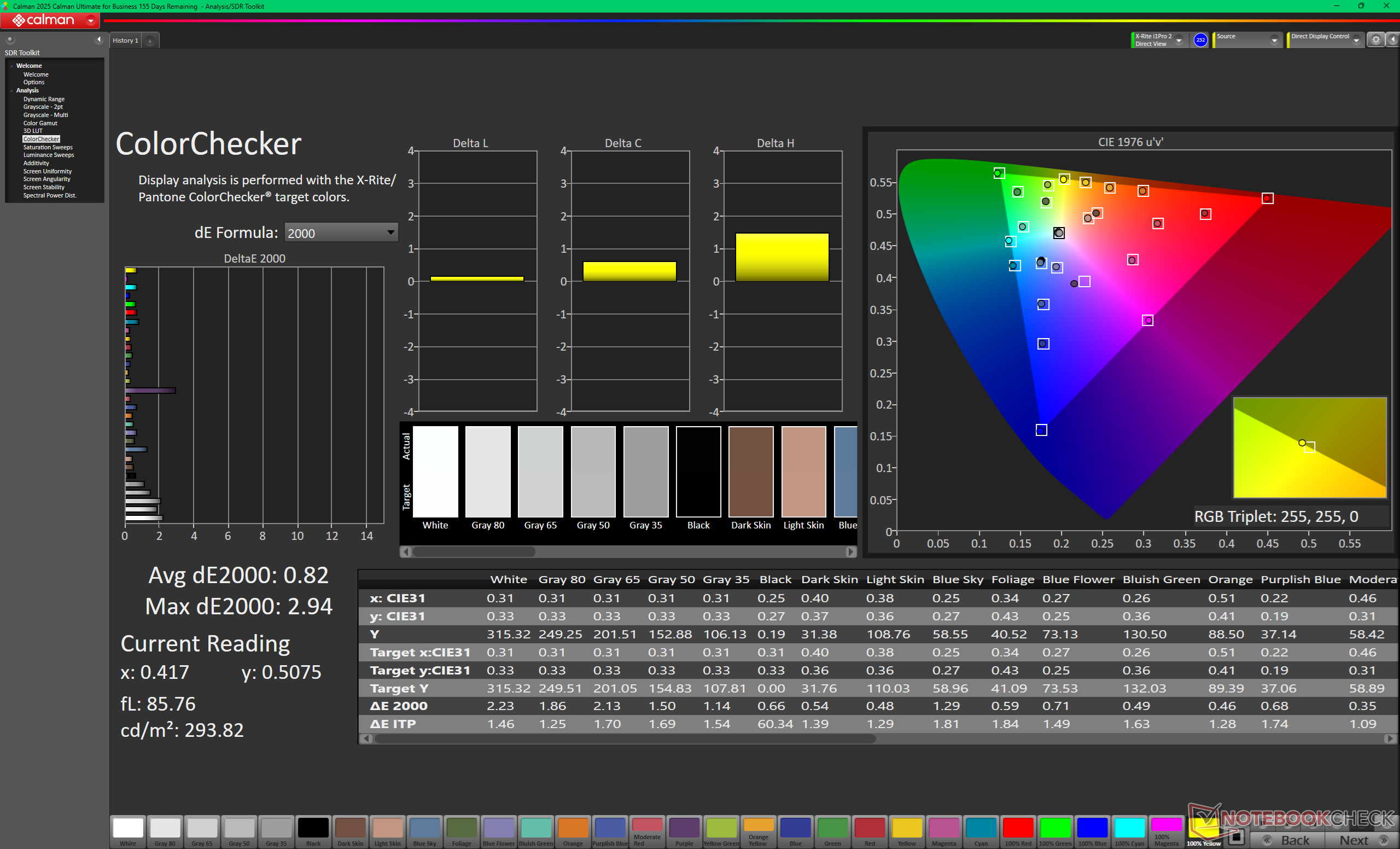
Task: Click the blue 232 meter status indicator
Action: (1200, 40)
